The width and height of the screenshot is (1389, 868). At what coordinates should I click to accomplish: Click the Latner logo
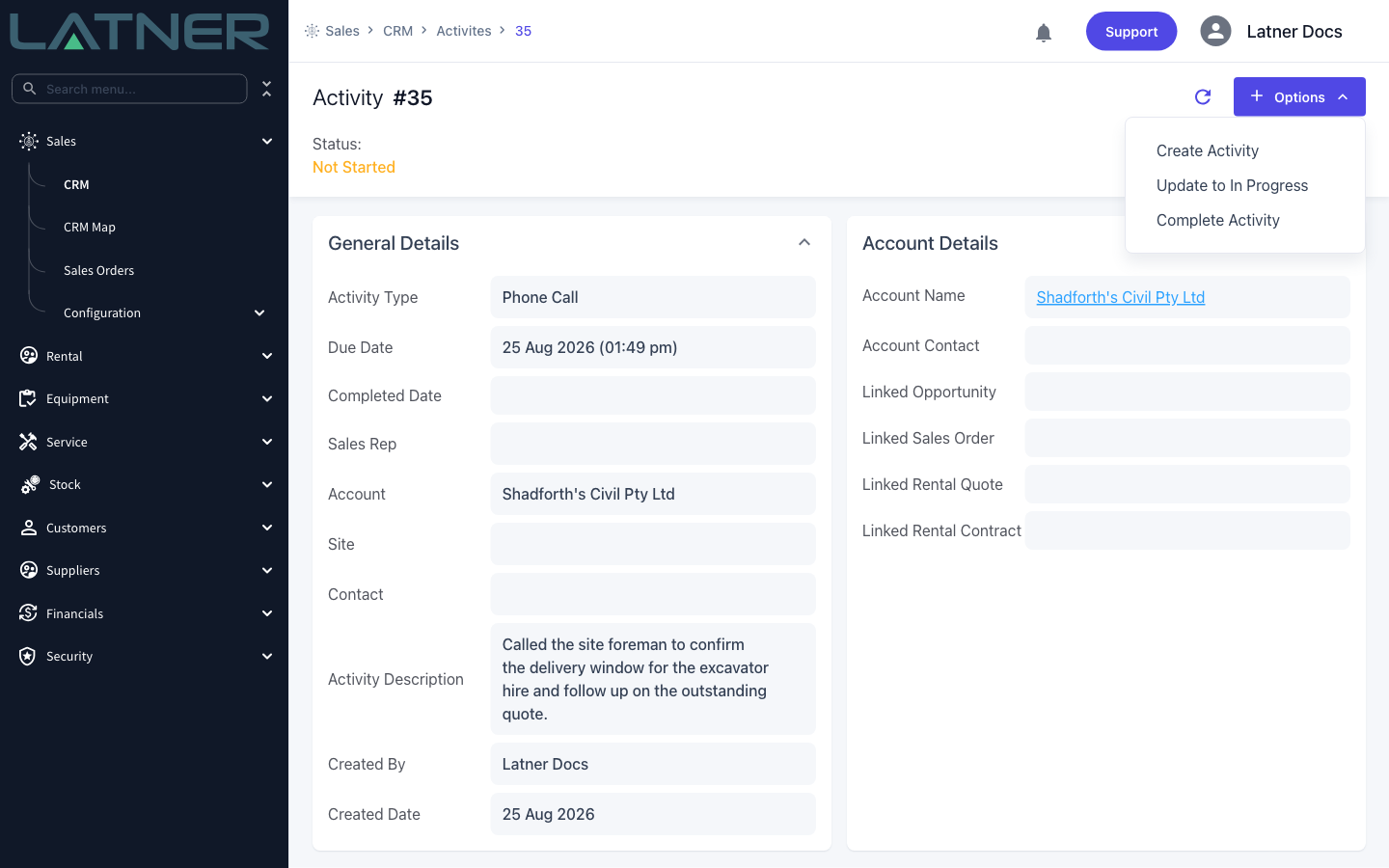pyautogui.click(x=140, y=31)
